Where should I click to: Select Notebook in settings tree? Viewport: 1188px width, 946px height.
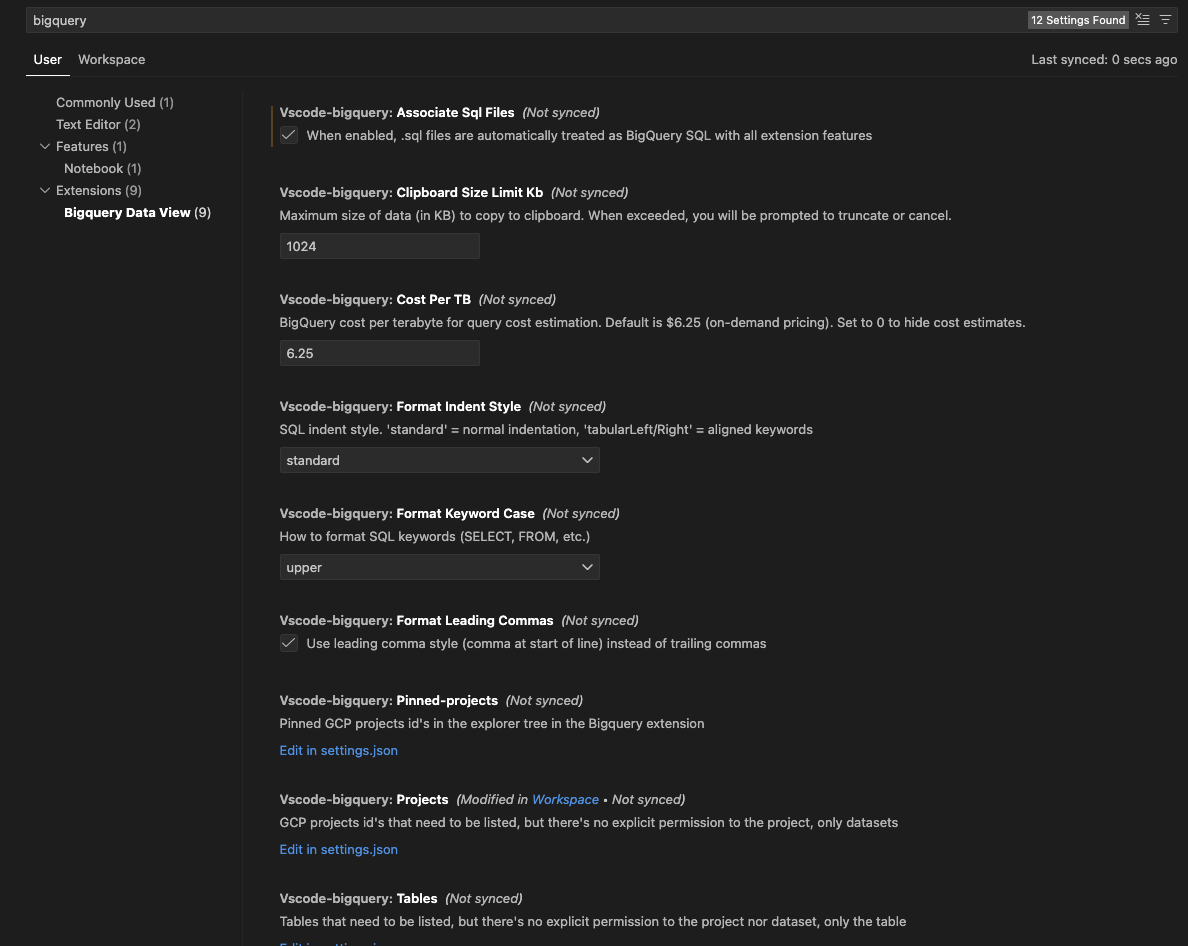pos(102,168)
